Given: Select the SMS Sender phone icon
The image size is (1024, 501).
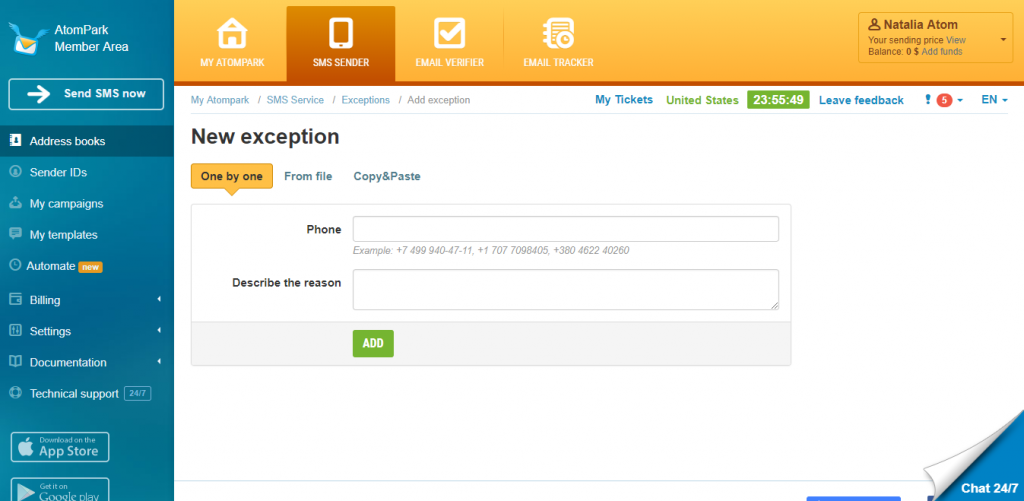Looking at the screenshot, I should point(341,33).
